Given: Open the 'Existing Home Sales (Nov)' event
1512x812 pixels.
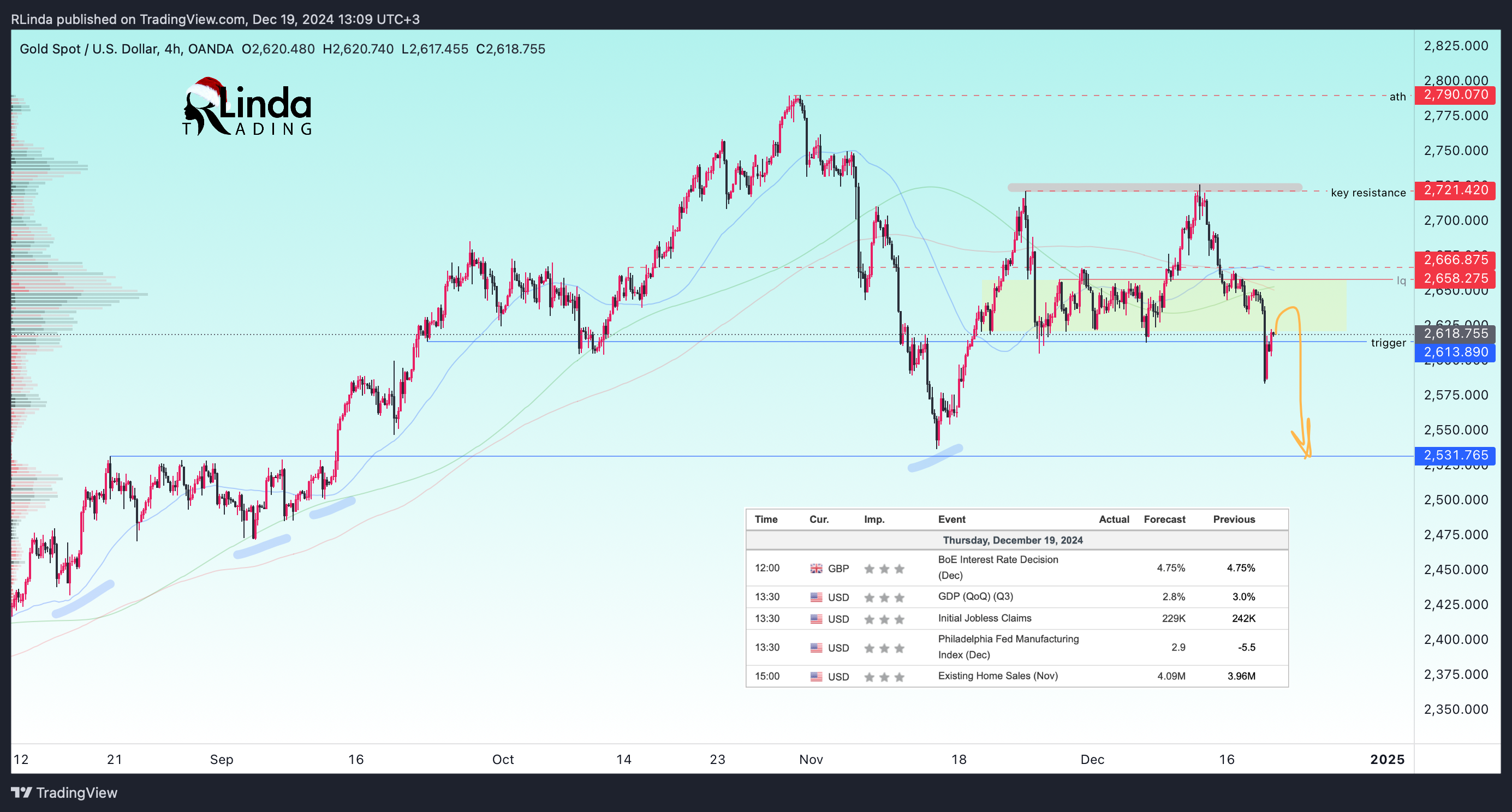Looking at the screenshot, I should point(998,675).
